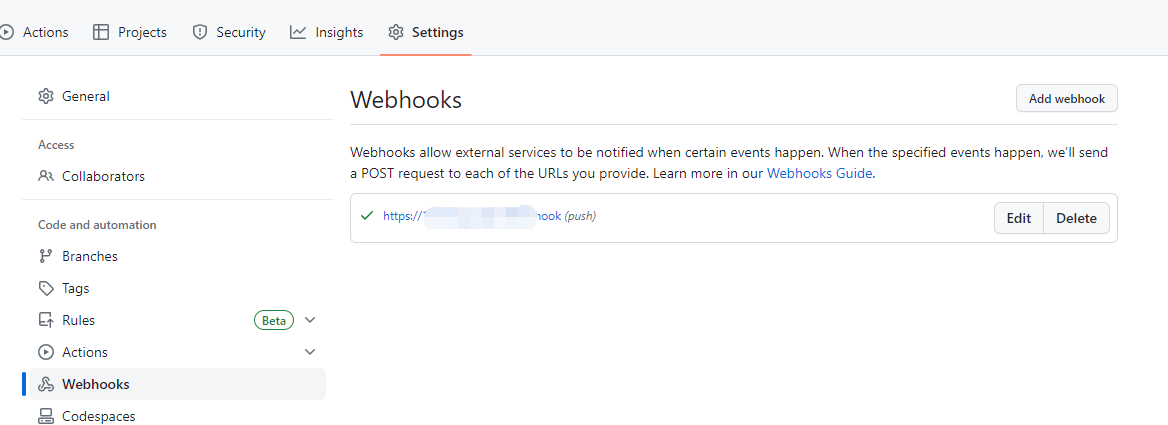Click the Settings gear icon in top navigation
This screenshot has height=425, width=1168.
(396, 32)
